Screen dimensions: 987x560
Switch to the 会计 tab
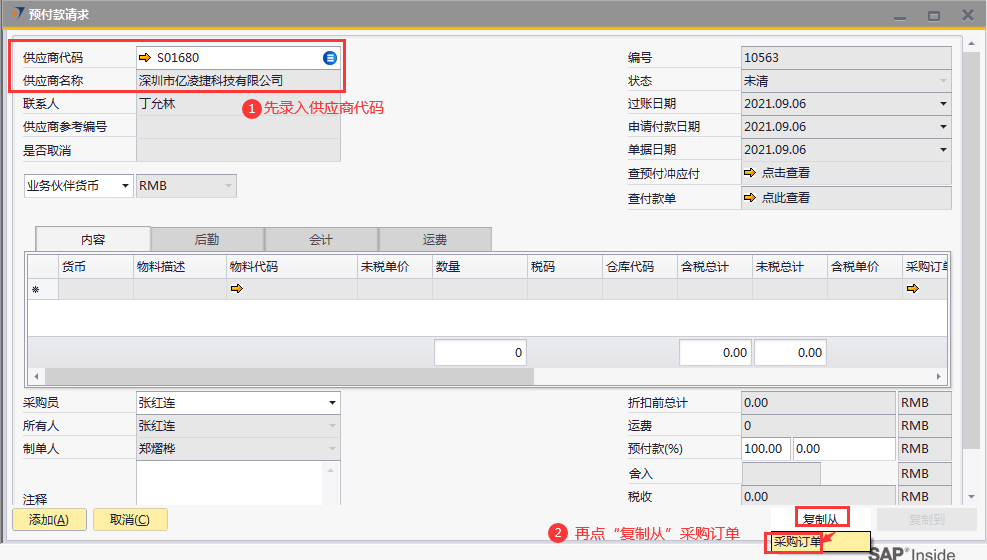(x=321, y=240)
